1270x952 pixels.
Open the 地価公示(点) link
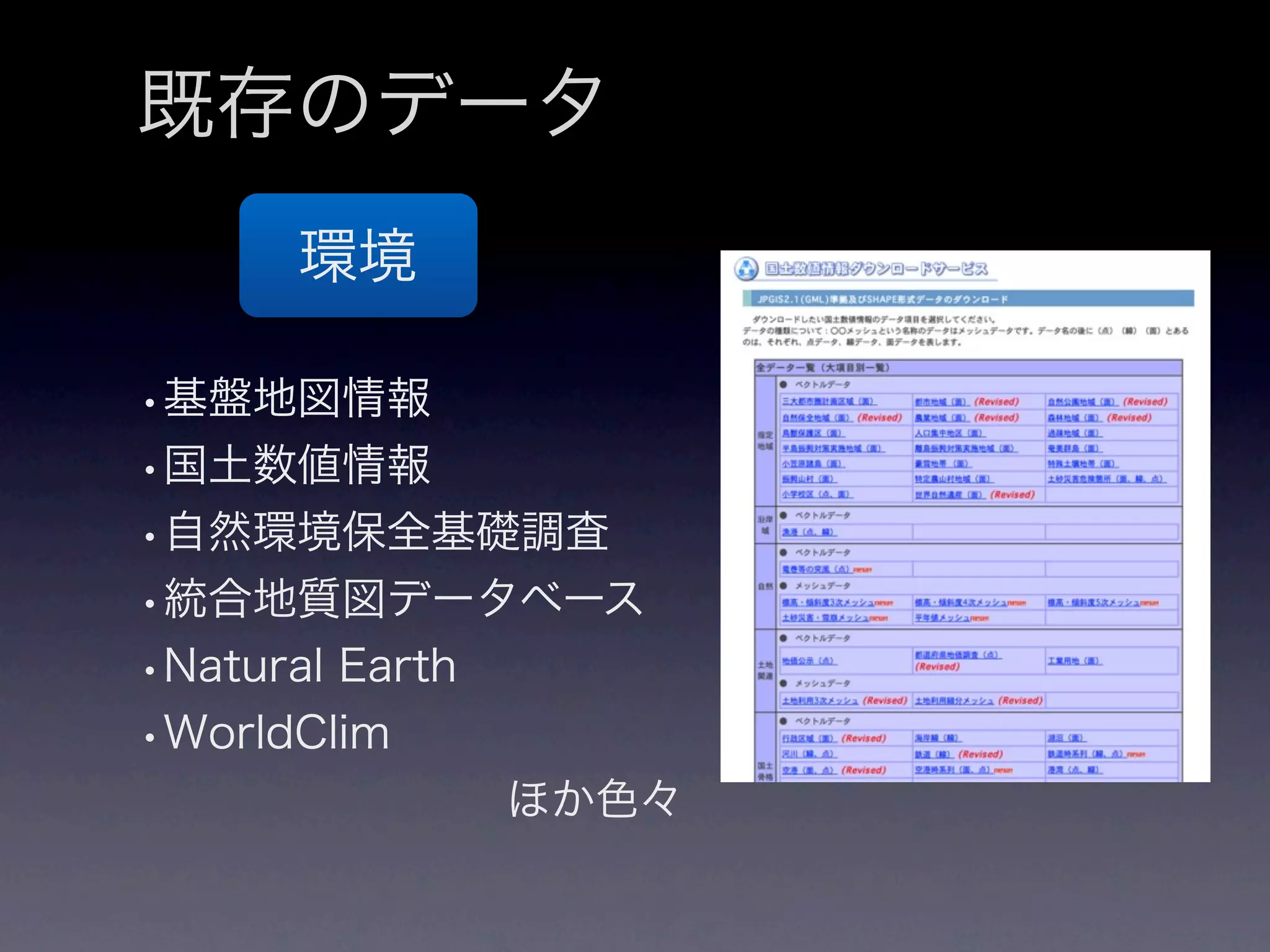809,661
